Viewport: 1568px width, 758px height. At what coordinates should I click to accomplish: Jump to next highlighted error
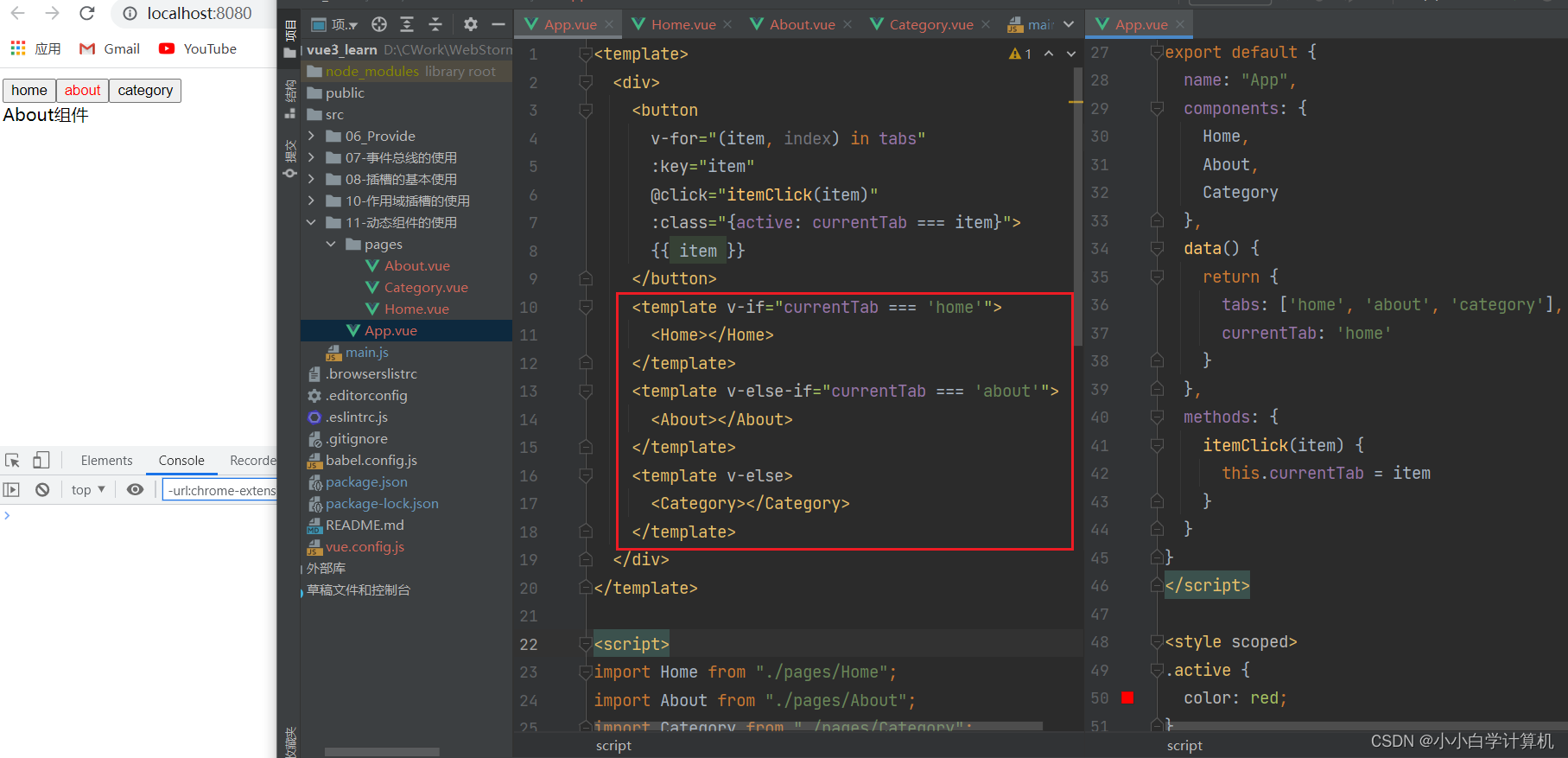(1071, 54)
